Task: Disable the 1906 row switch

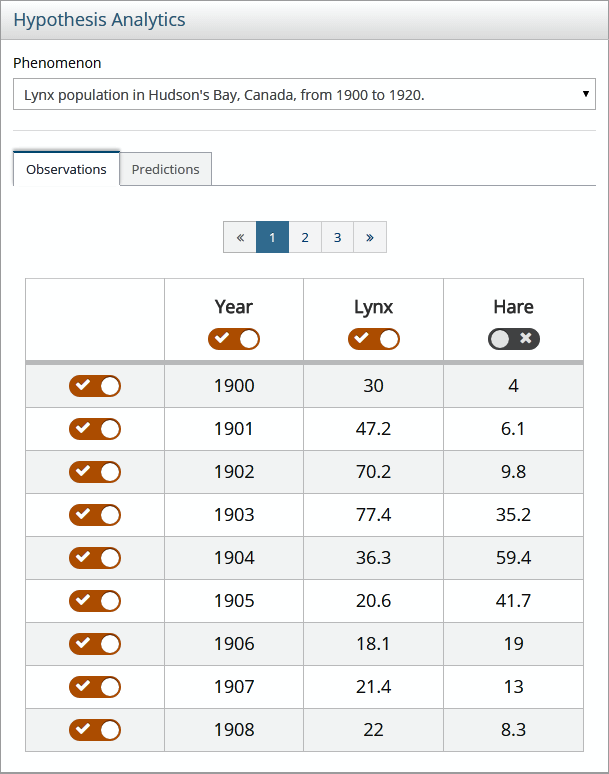Action: click(95, 644)
